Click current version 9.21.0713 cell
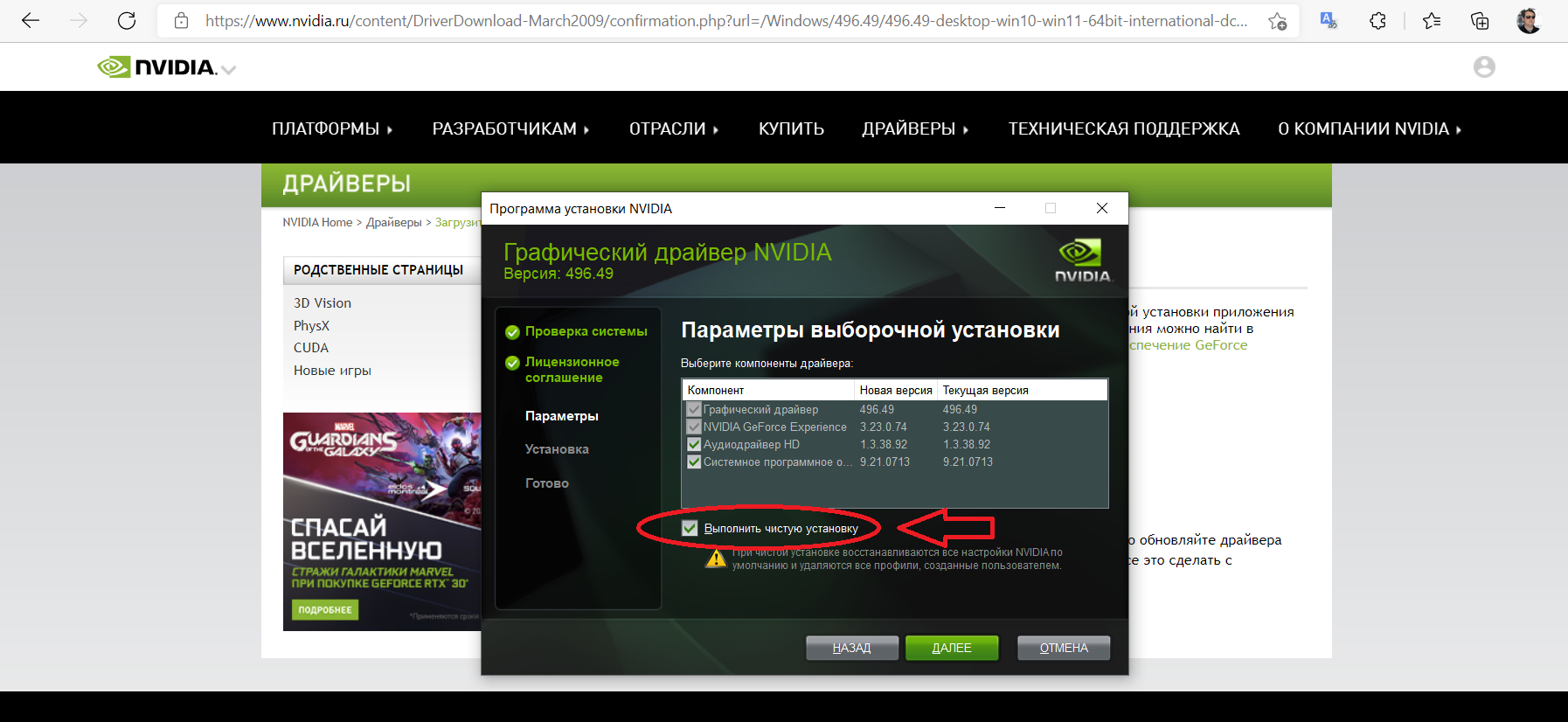Image resolution: width=1568 pixels, height=722 pixels. (x=968, y=462)
